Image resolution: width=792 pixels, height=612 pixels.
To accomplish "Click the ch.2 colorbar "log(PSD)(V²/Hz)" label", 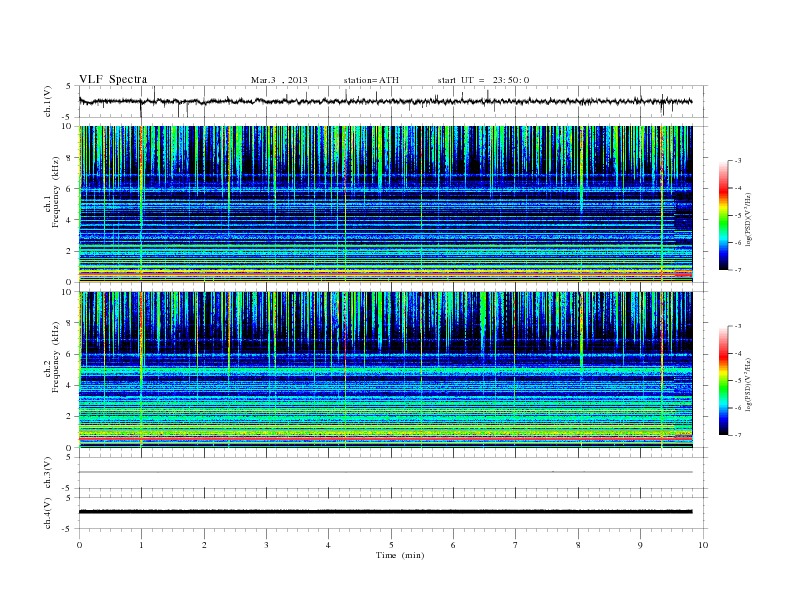I will 748,384.
